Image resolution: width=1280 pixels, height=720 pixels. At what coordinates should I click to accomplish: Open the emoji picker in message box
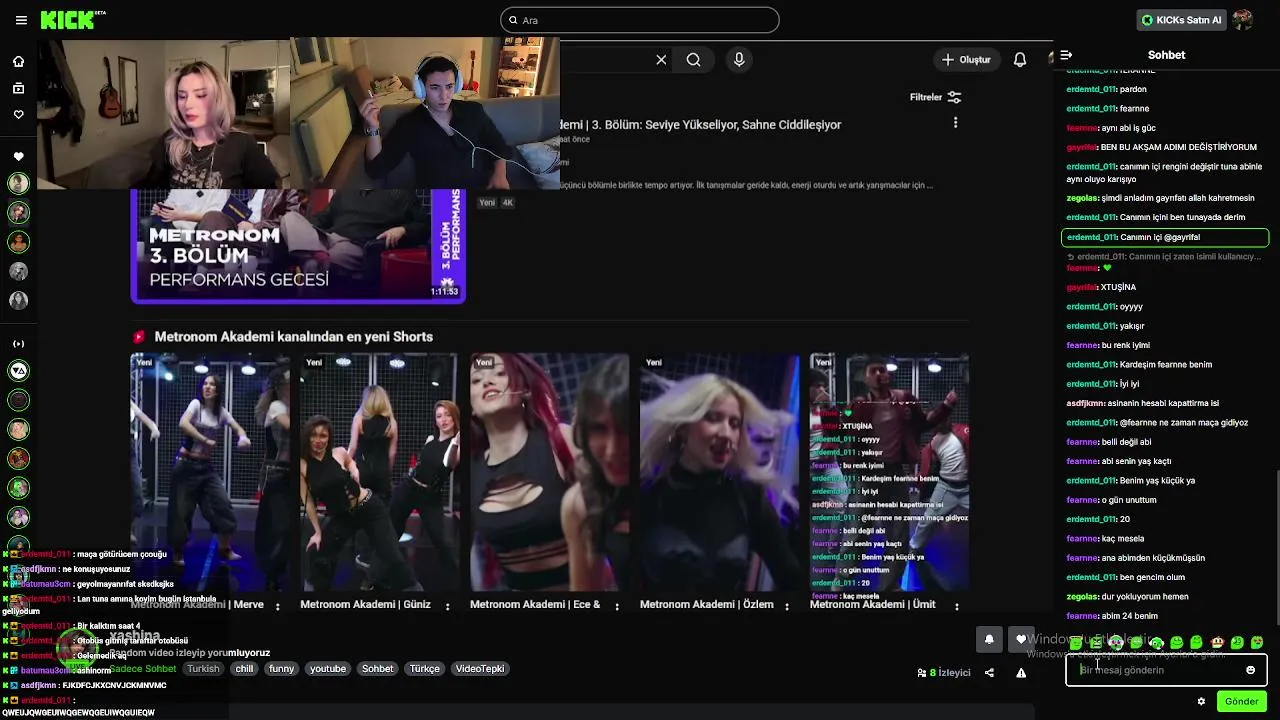tap(1250, 670)
